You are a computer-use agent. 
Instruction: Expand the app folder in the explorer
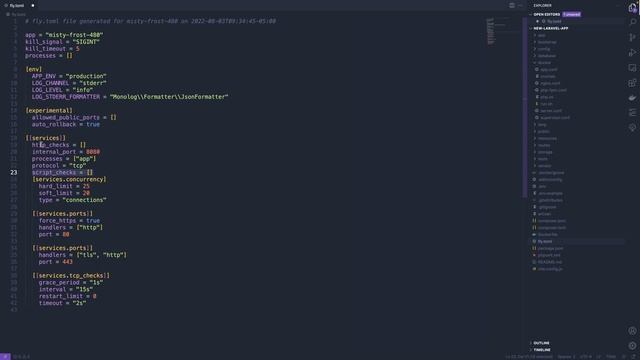click(542, 36)
